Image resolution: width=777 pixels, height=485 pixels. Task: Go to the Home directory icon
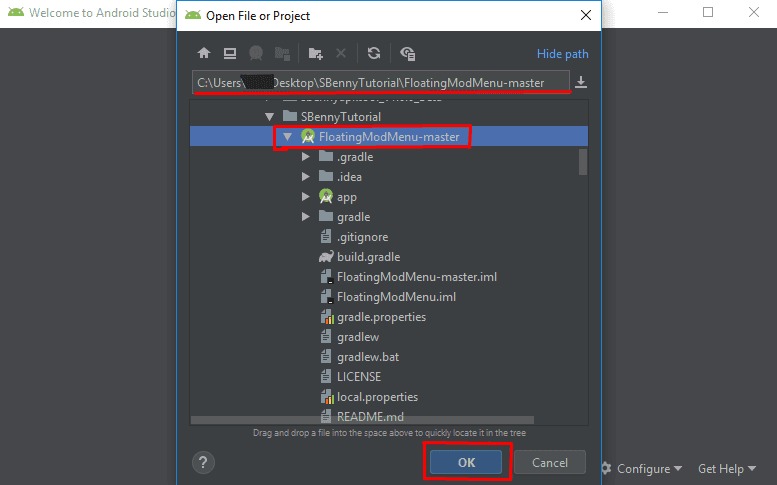204,53
